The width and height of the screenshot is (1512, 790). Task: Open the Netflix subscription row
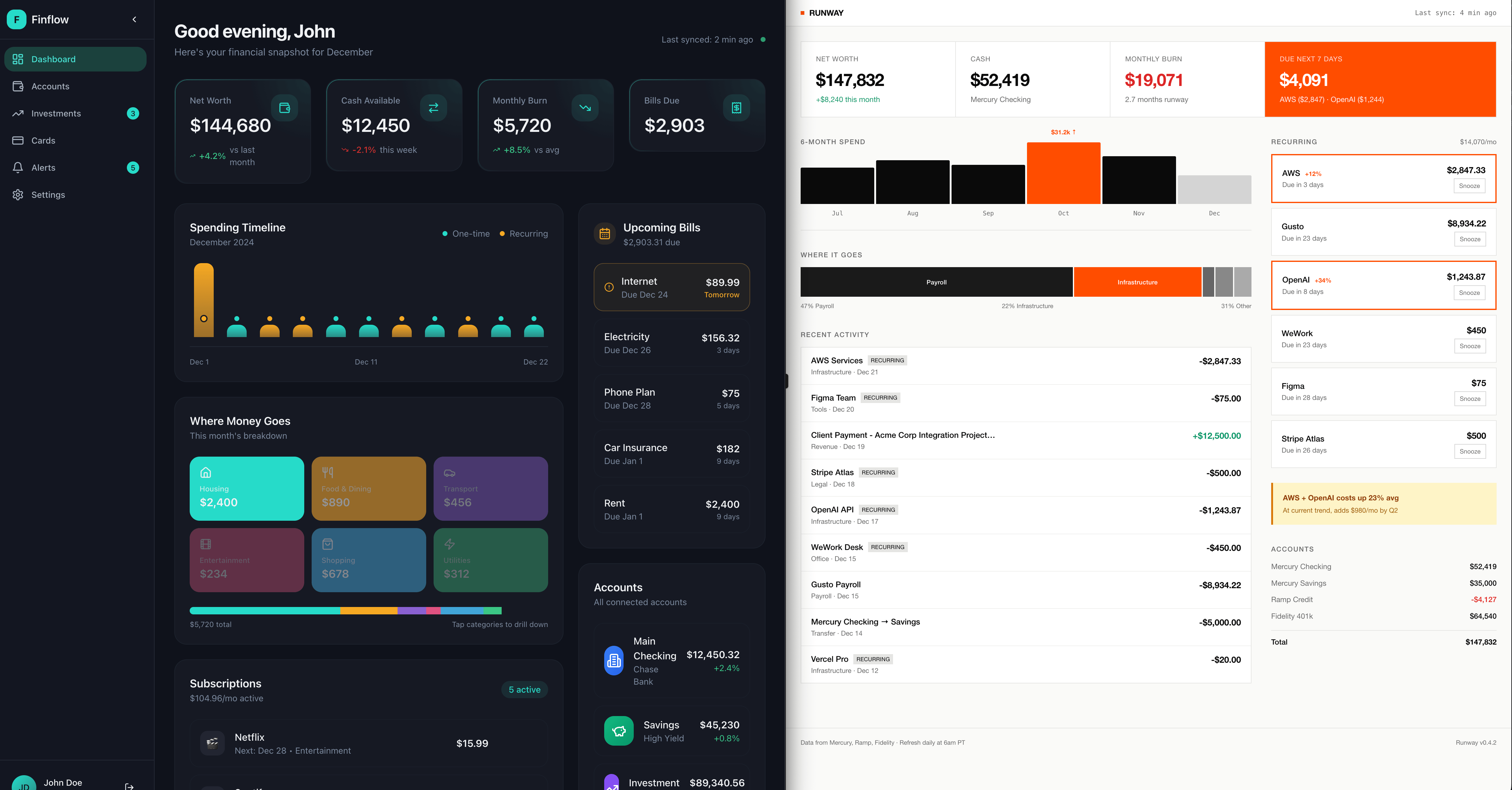pos(369,743)
